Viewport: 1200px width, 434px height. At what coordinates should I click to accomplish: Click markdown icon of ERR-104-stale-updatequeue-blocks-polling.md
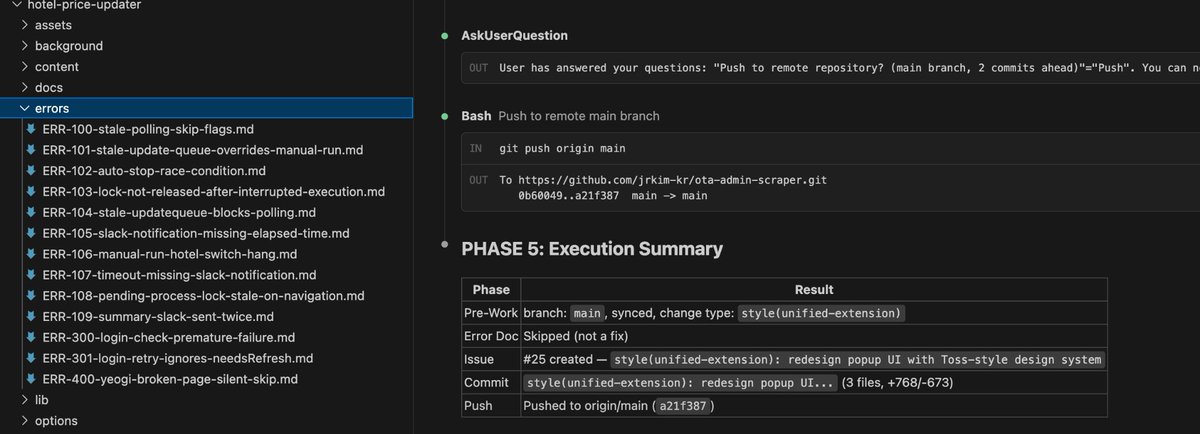pos(32,212)
